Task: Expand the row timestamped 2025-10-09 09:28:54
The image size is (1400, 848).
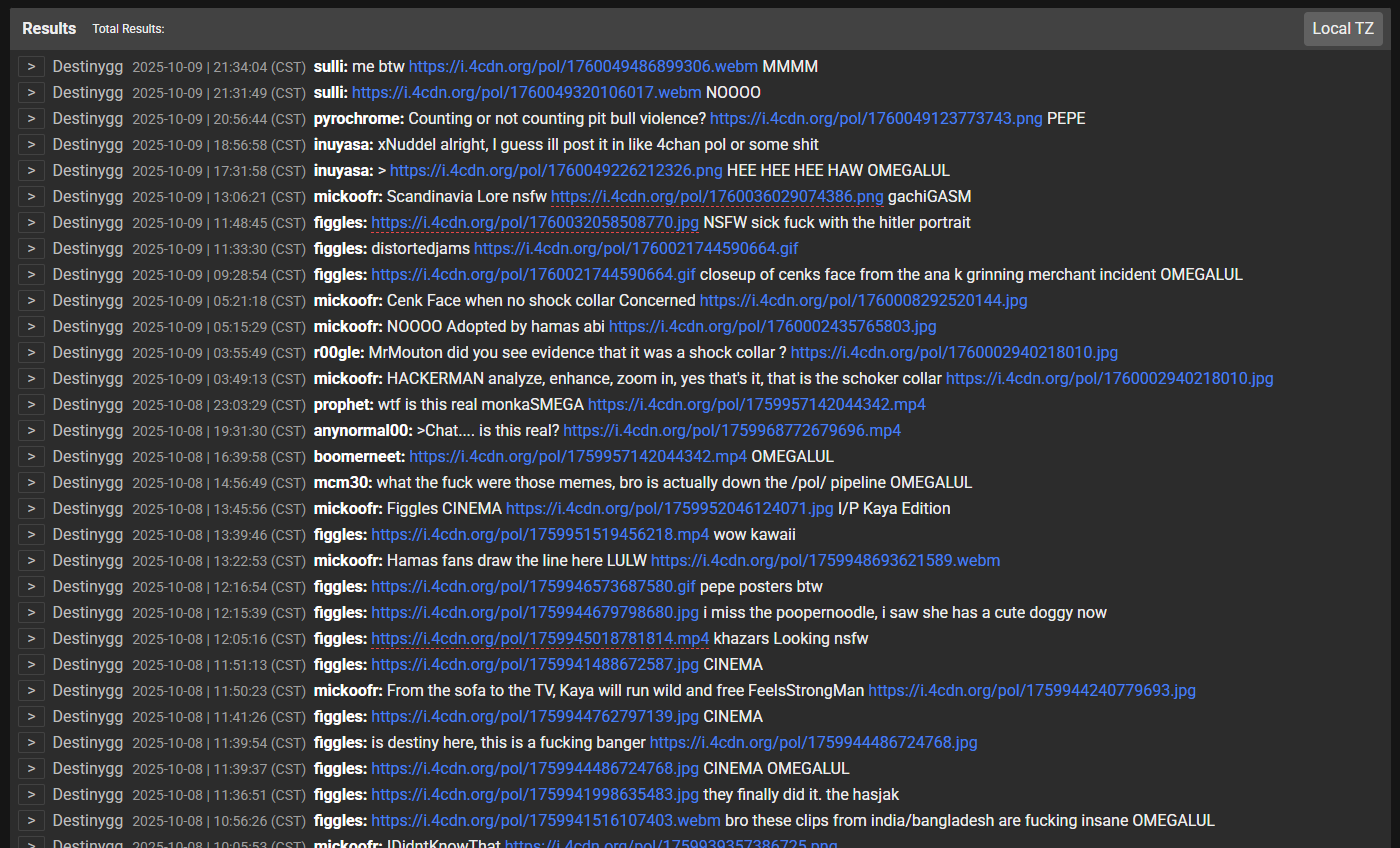Action: click(x=32, y=274)
